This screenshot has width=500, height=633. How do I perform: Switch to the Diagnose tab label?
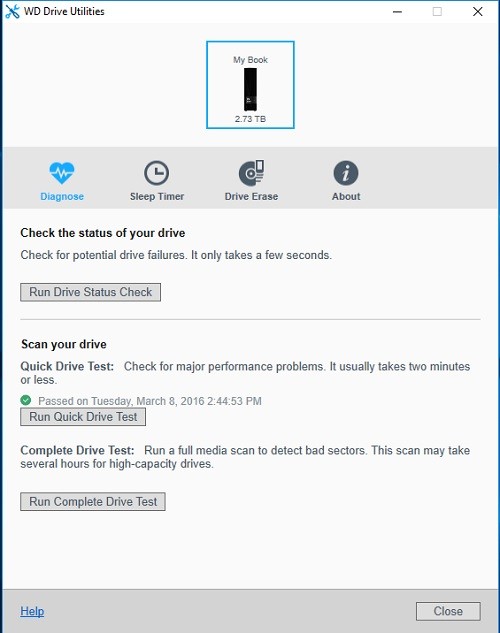pos(62,197)
